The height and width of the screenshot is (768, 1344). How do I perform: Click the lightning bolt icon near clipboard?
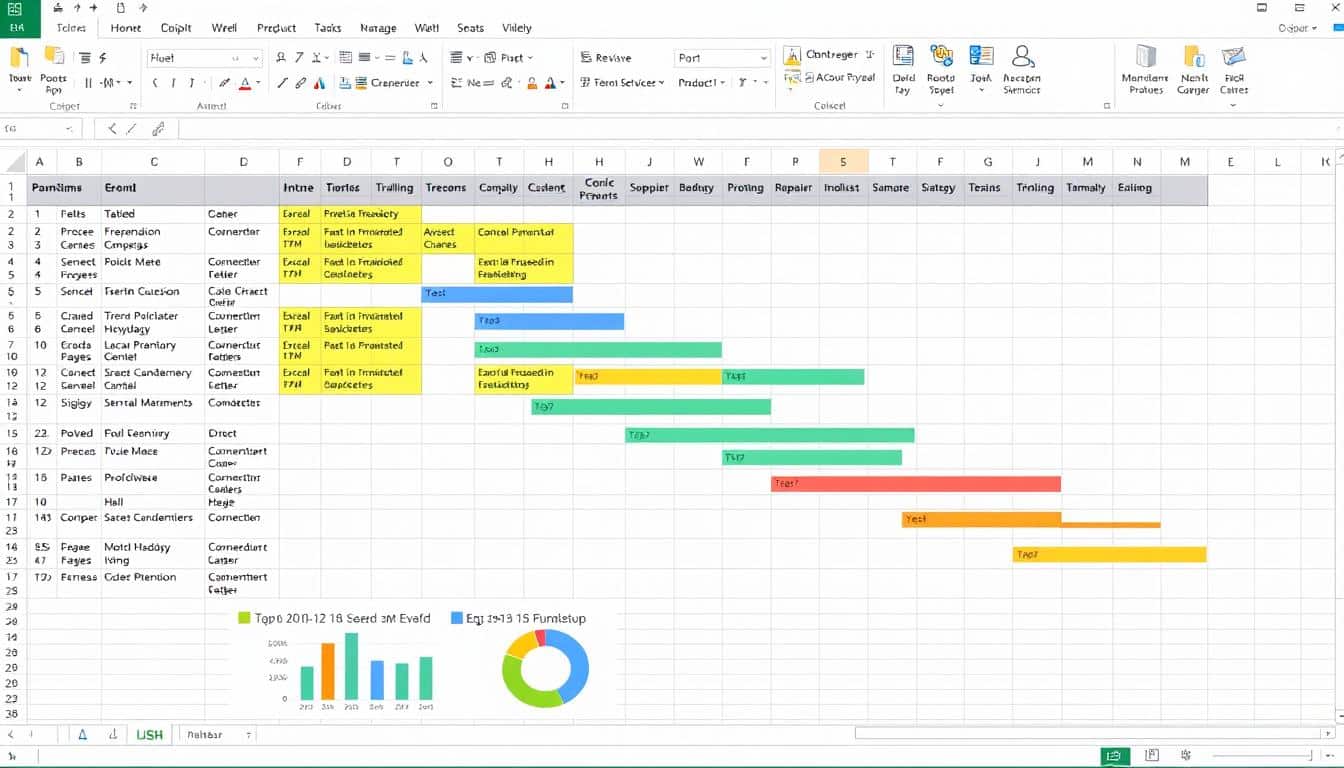coord(103,58)
